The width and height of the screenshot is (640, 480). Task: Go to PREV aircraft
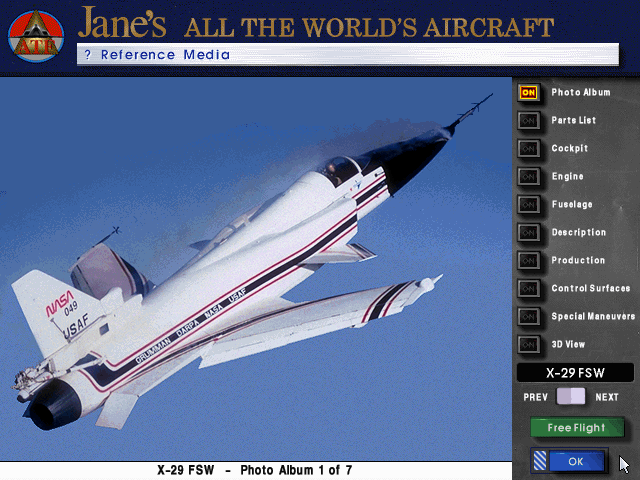click(536, 397)
